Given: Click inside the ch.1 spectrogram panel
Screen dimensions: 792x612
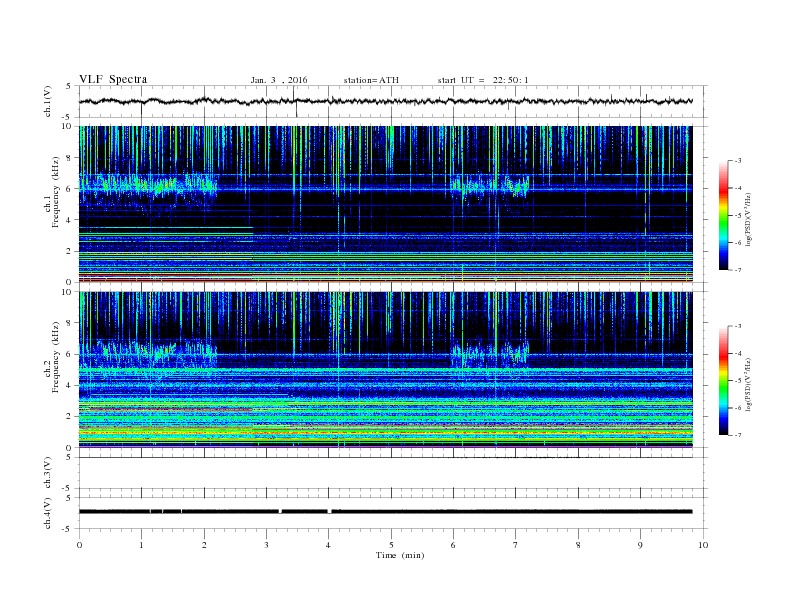Looking at the screenshot, I should tap(385, 204).
